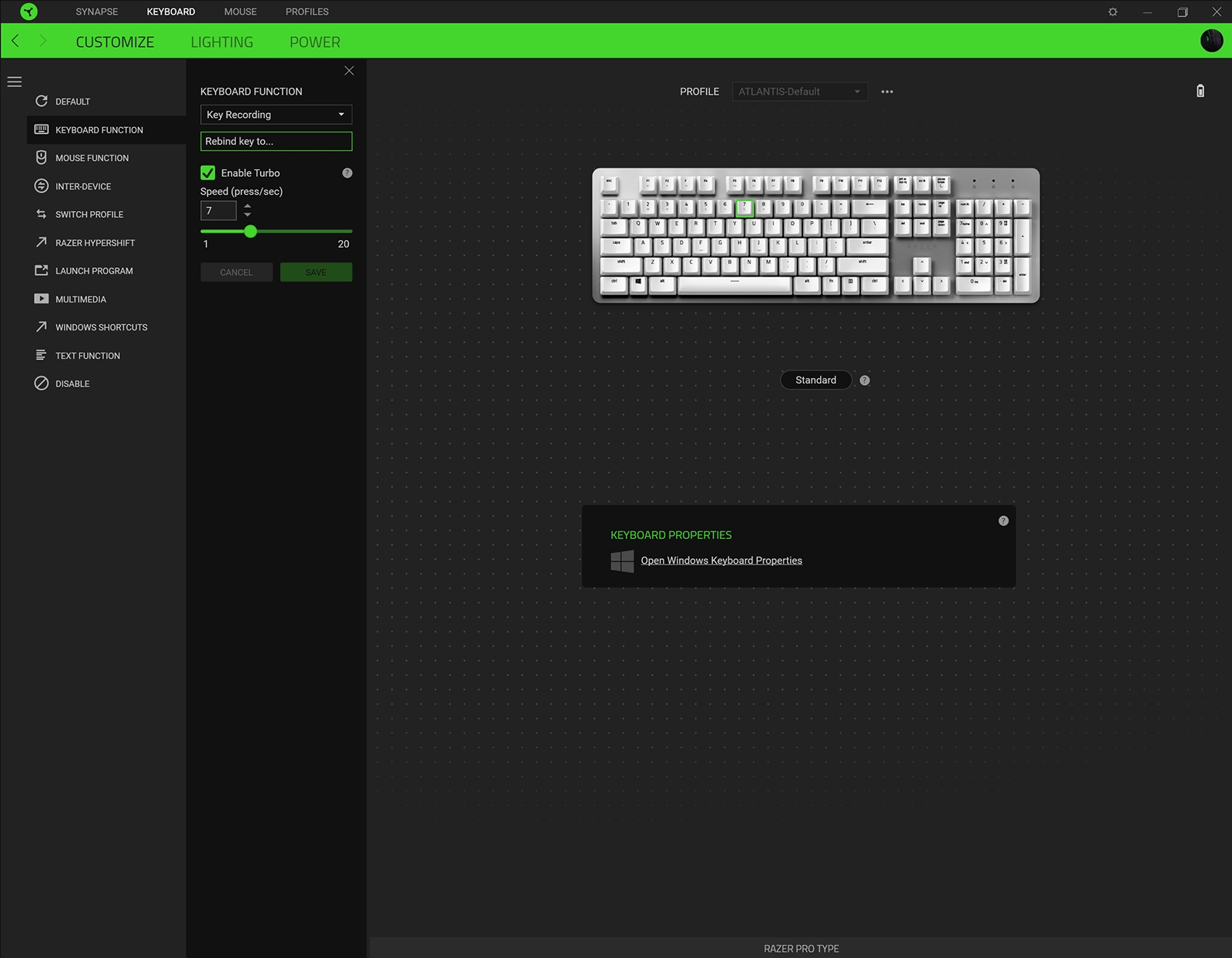
Task: Go to the Power subtab
Action: pos(315,42)
